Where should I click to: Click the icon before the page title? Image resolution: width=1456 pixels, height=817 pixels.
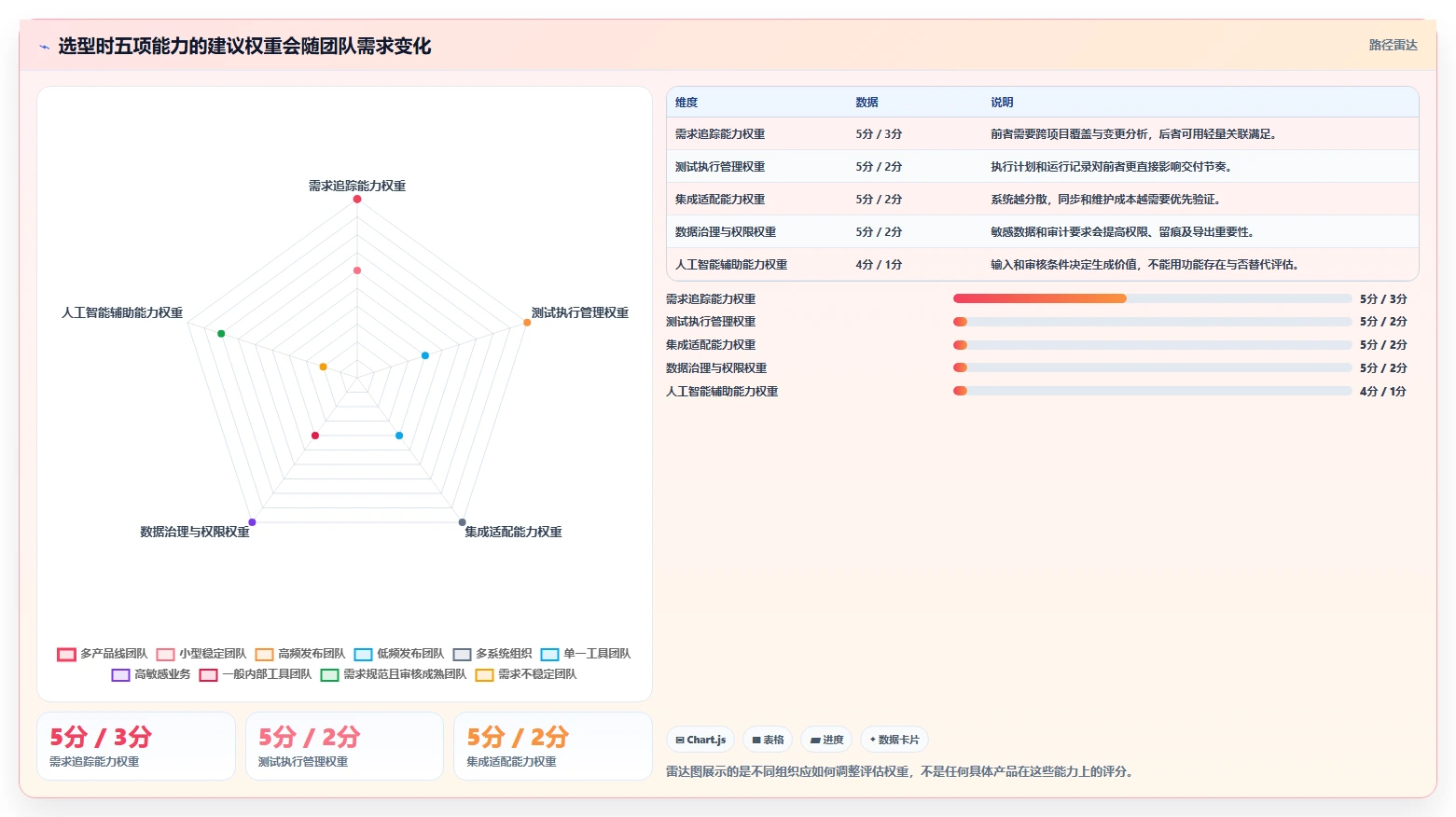[x=44, y=47]
